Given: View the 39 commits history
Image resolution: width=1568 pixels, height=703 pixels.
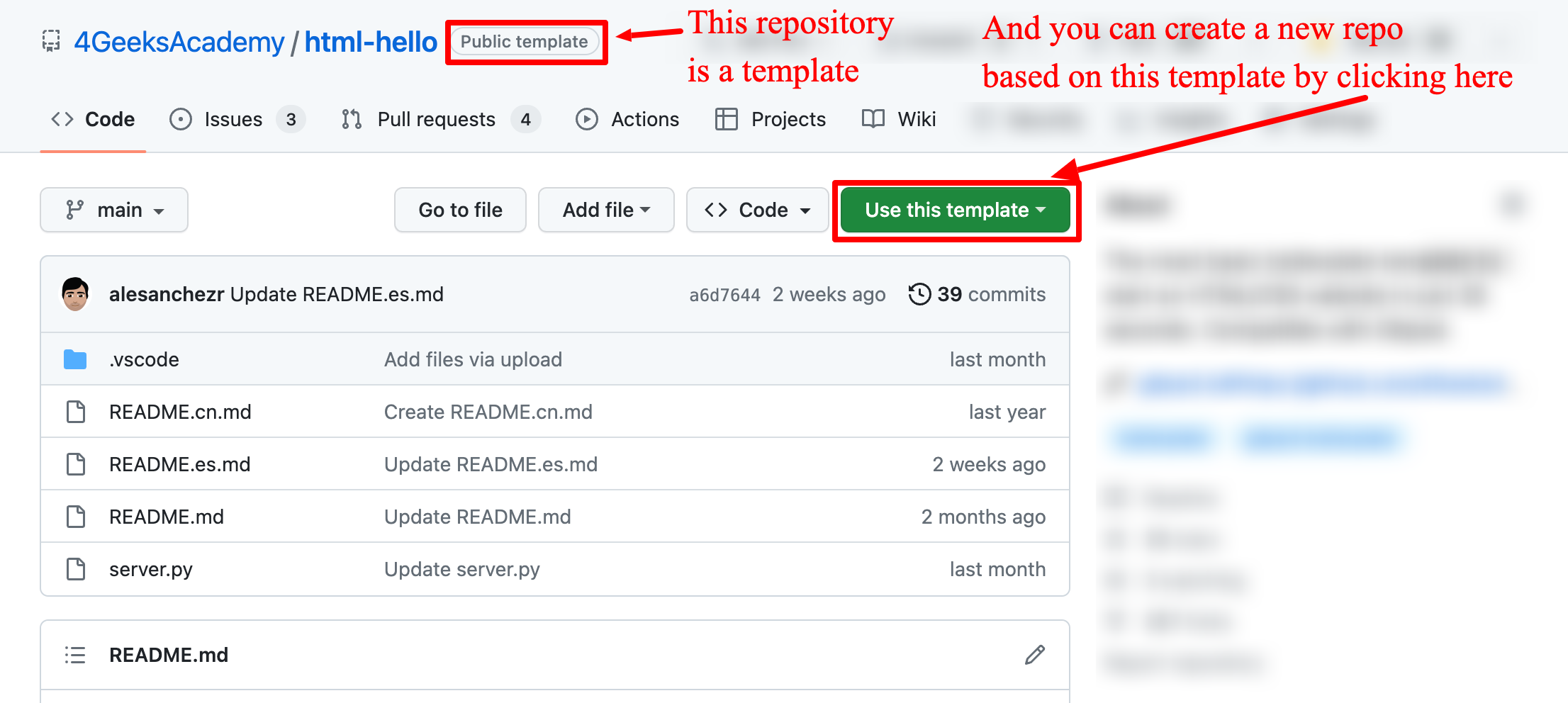Looking at the screenshot, I should point(977,294).
